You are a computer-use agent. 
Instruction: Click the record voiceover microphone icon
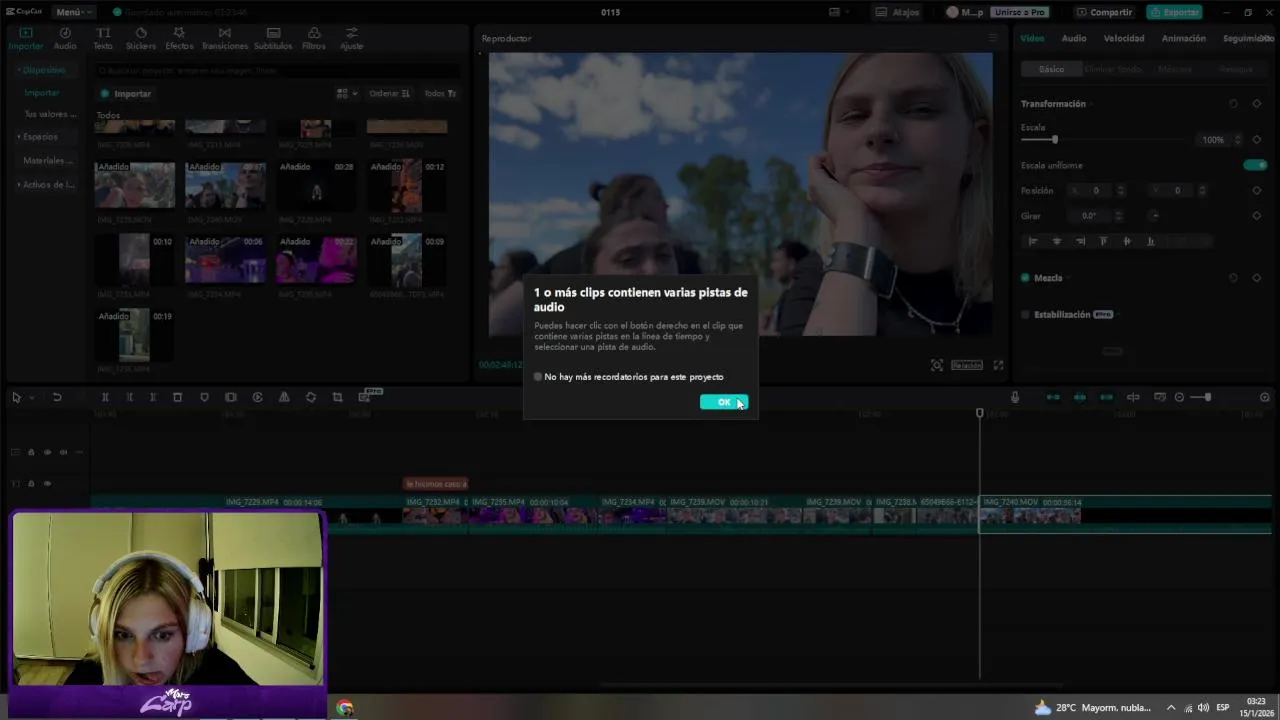[1015, 398]
